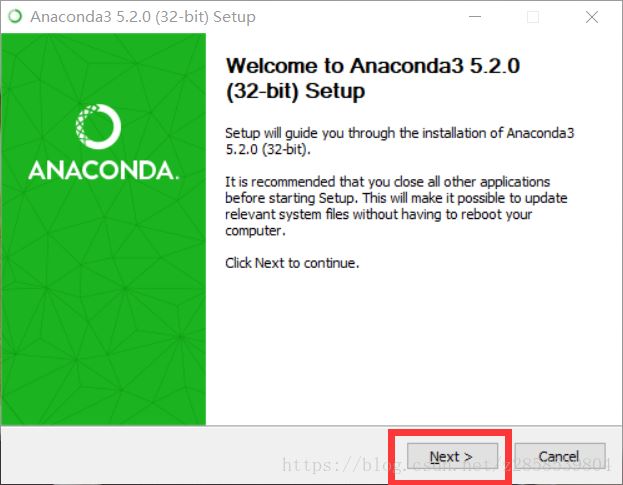Click the window title 'Anaconda3 5.2.0 (32-bit) Setup'
The height and width of the screenshot is (485, 623).
[142, 16]
